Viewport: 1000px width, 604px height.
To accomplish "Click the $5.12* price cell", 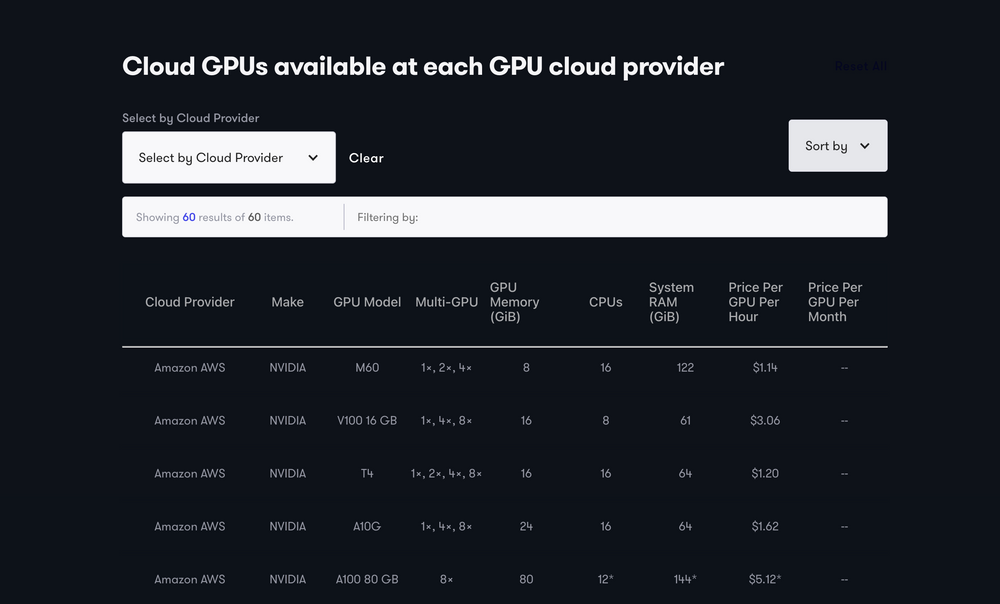I will 765,579.
